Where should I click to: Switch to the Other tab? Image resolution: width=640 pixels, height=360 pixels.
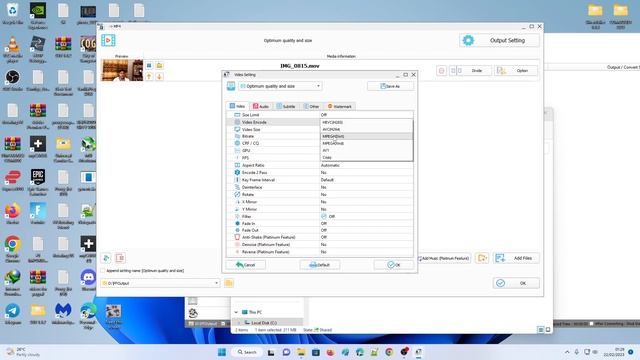(x=311, y=106)
